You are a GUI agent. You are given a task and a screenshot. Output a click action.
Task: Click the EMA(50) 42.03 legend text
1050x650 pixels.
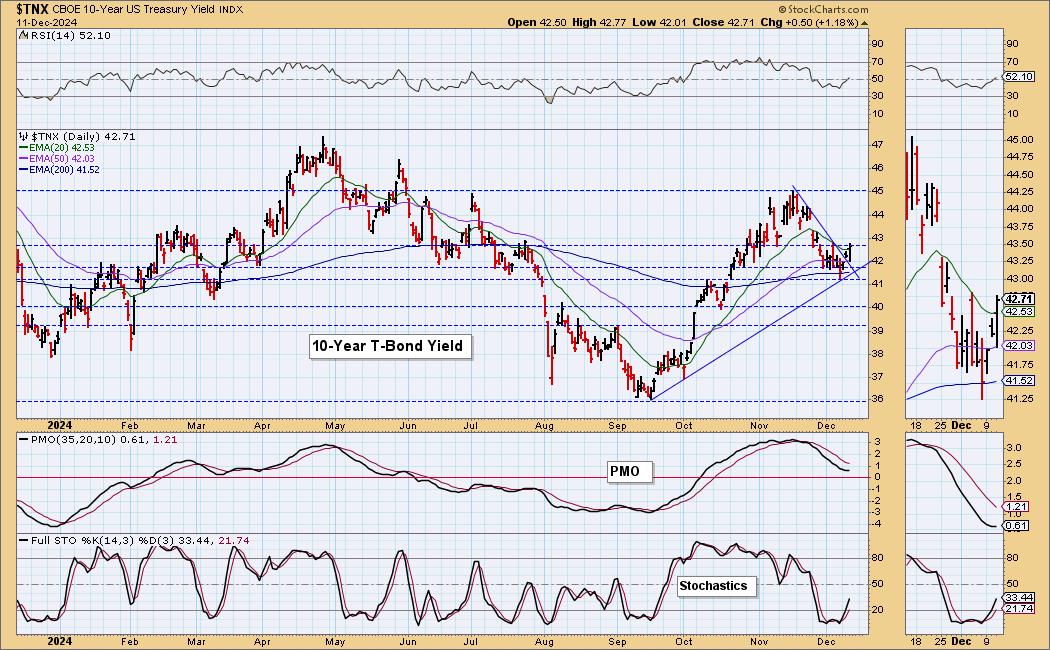click(x=62, y=159)
